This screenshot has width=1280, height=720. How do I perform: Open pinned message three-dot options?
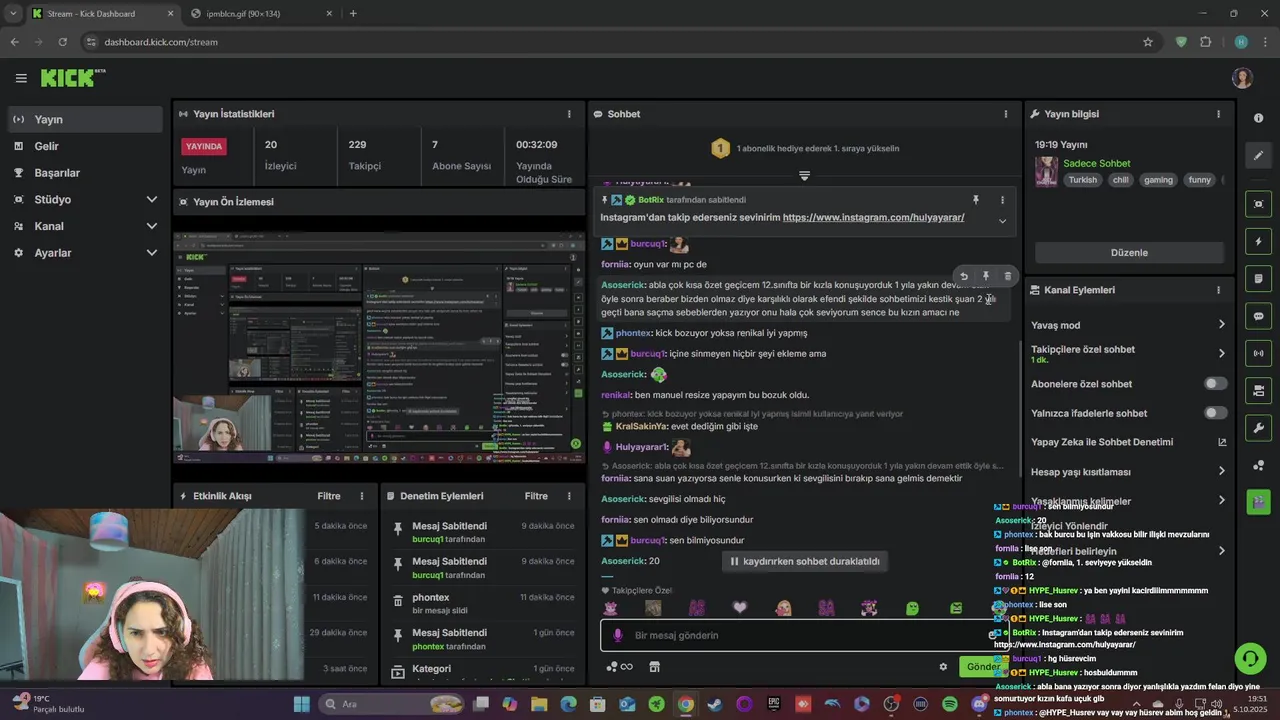point(1002,200)
